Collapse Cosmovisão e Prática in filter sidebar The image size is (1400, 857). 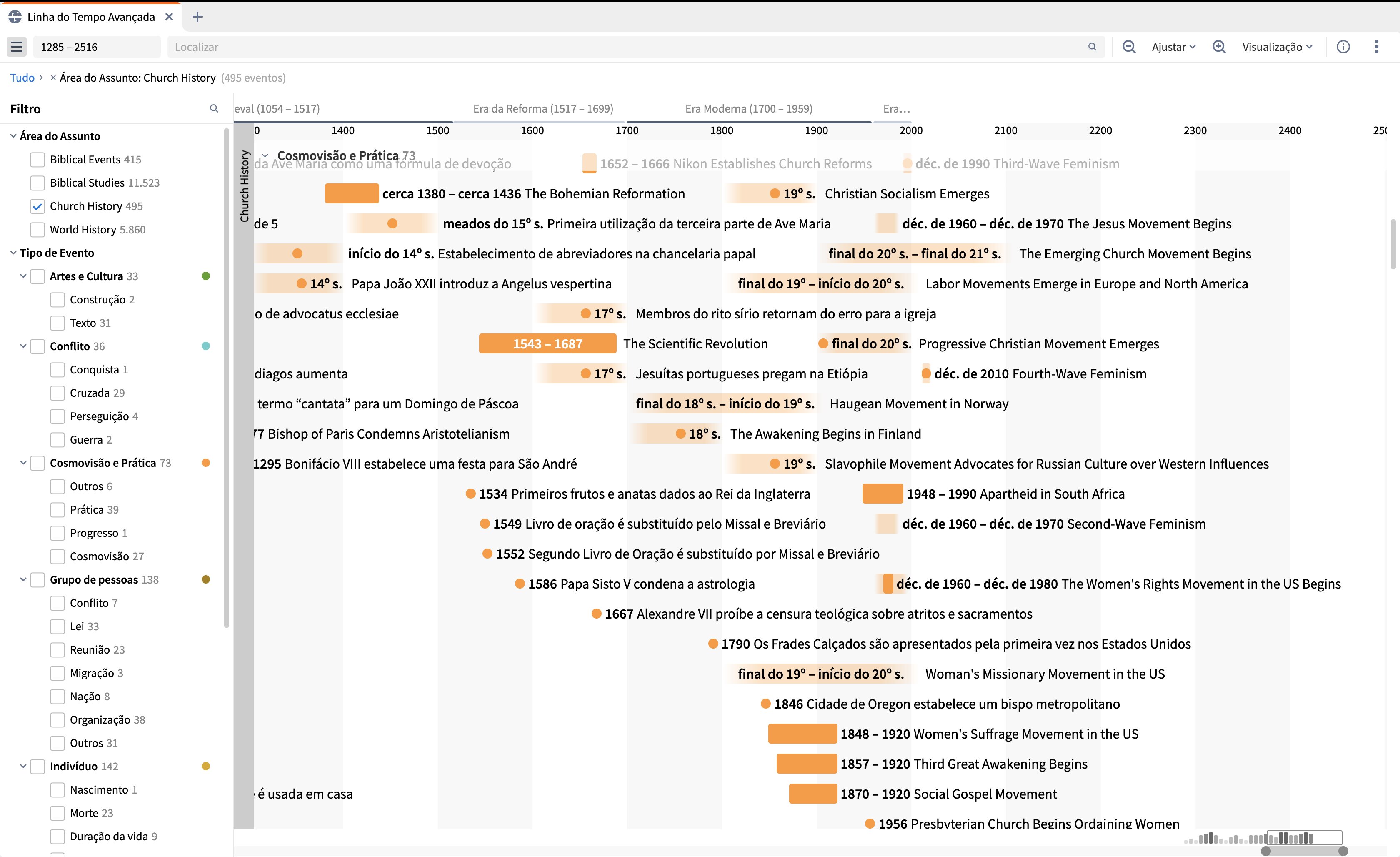coord(23,463)
